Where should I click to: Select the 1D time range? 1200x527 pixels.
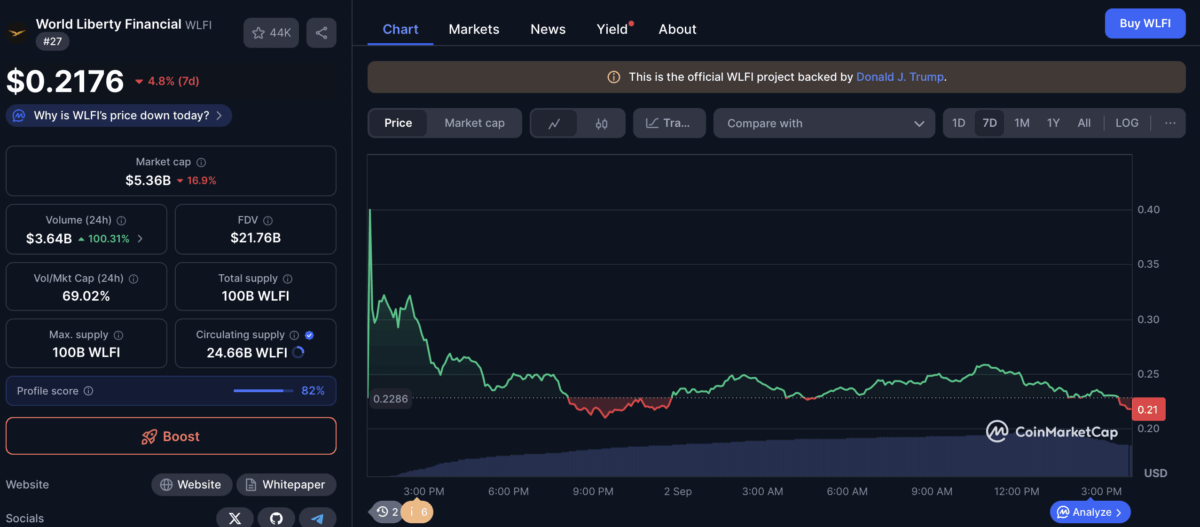pyautogui.click(x=958, y=123)
